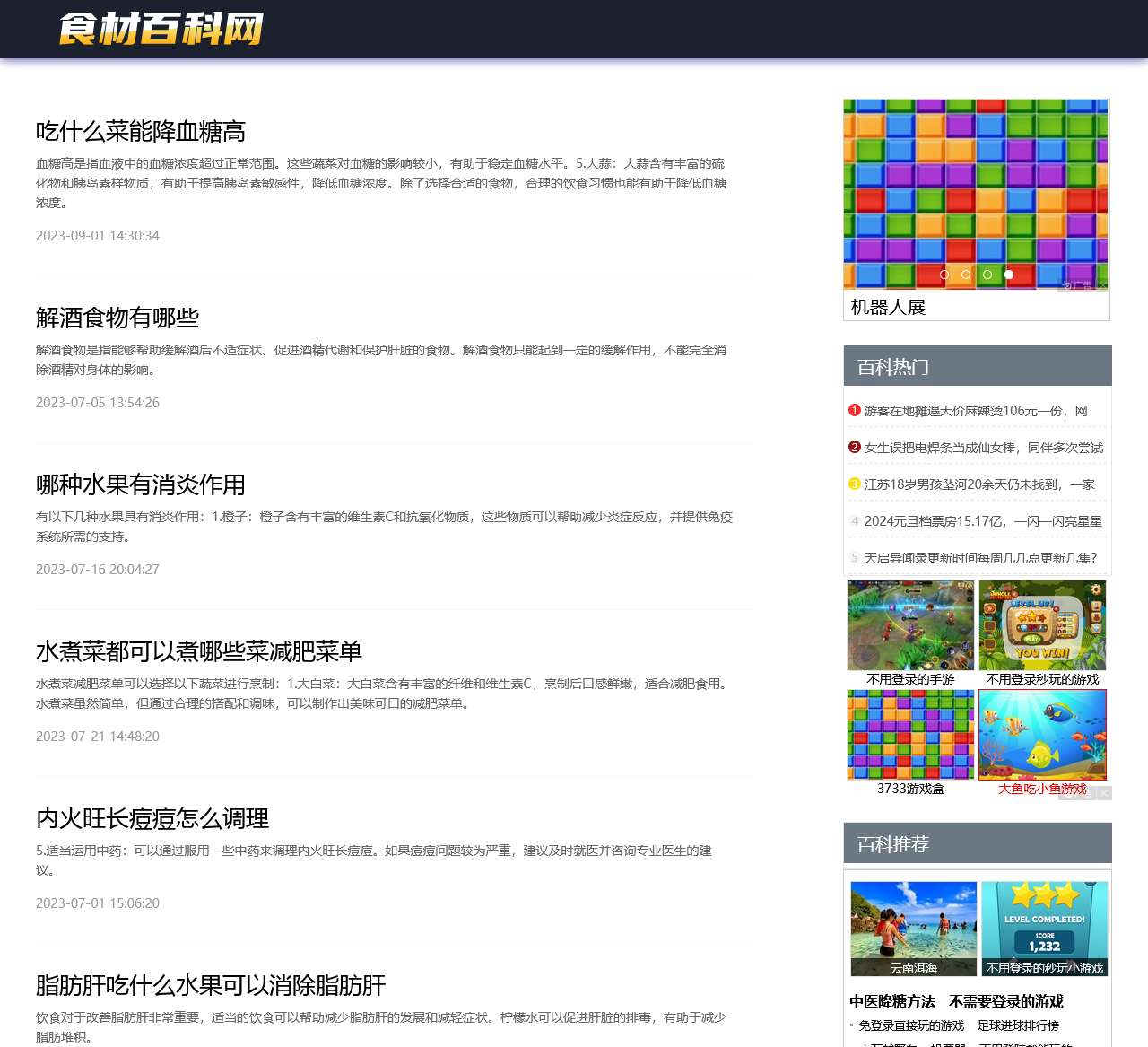Click the timestamp 2023-07-05 13:54:26

(x=98, y=403)
